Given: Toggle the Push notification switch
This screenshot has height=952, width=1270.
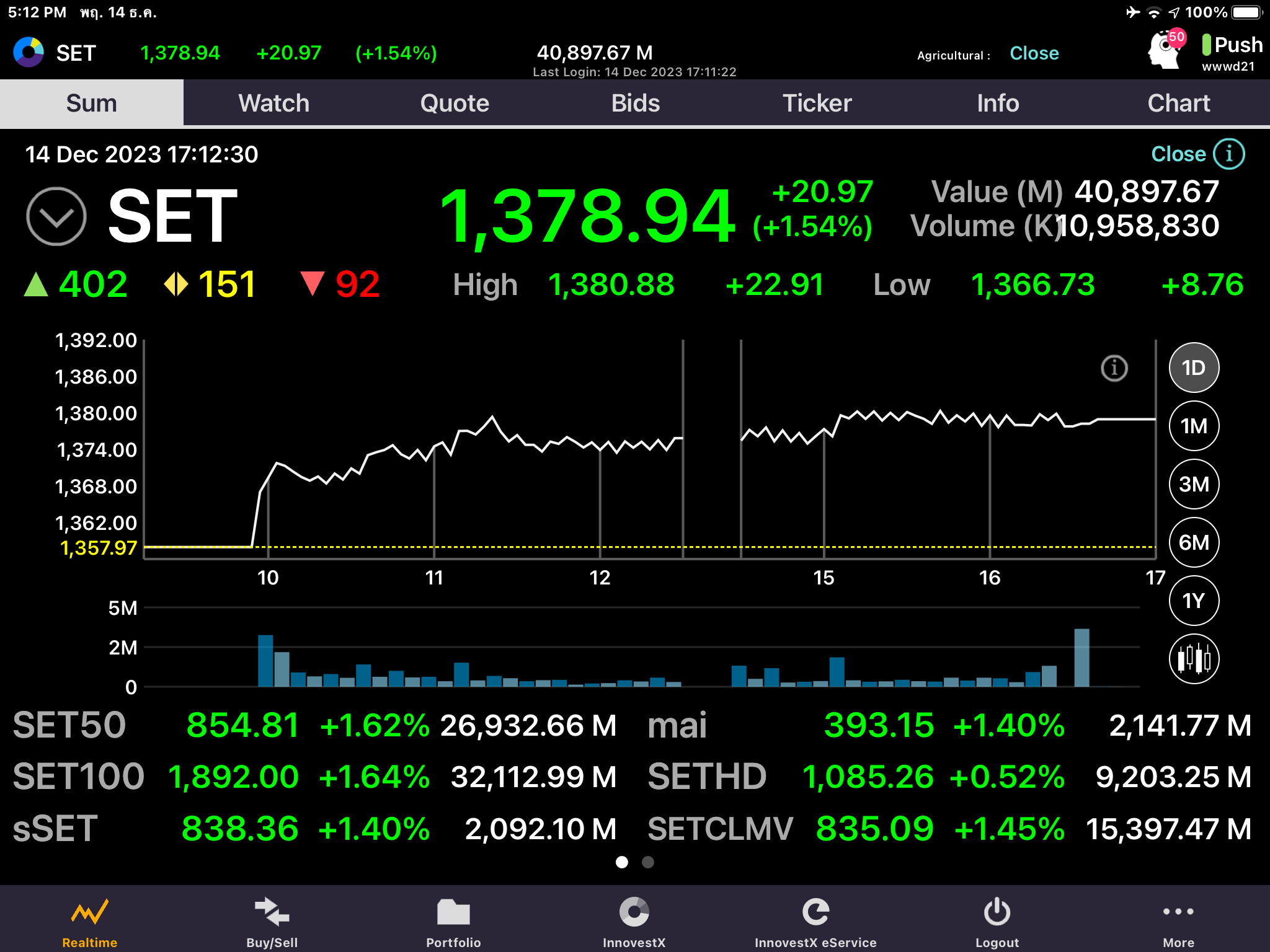Looking at the screenshot, I should click(x=1207, y=45).
